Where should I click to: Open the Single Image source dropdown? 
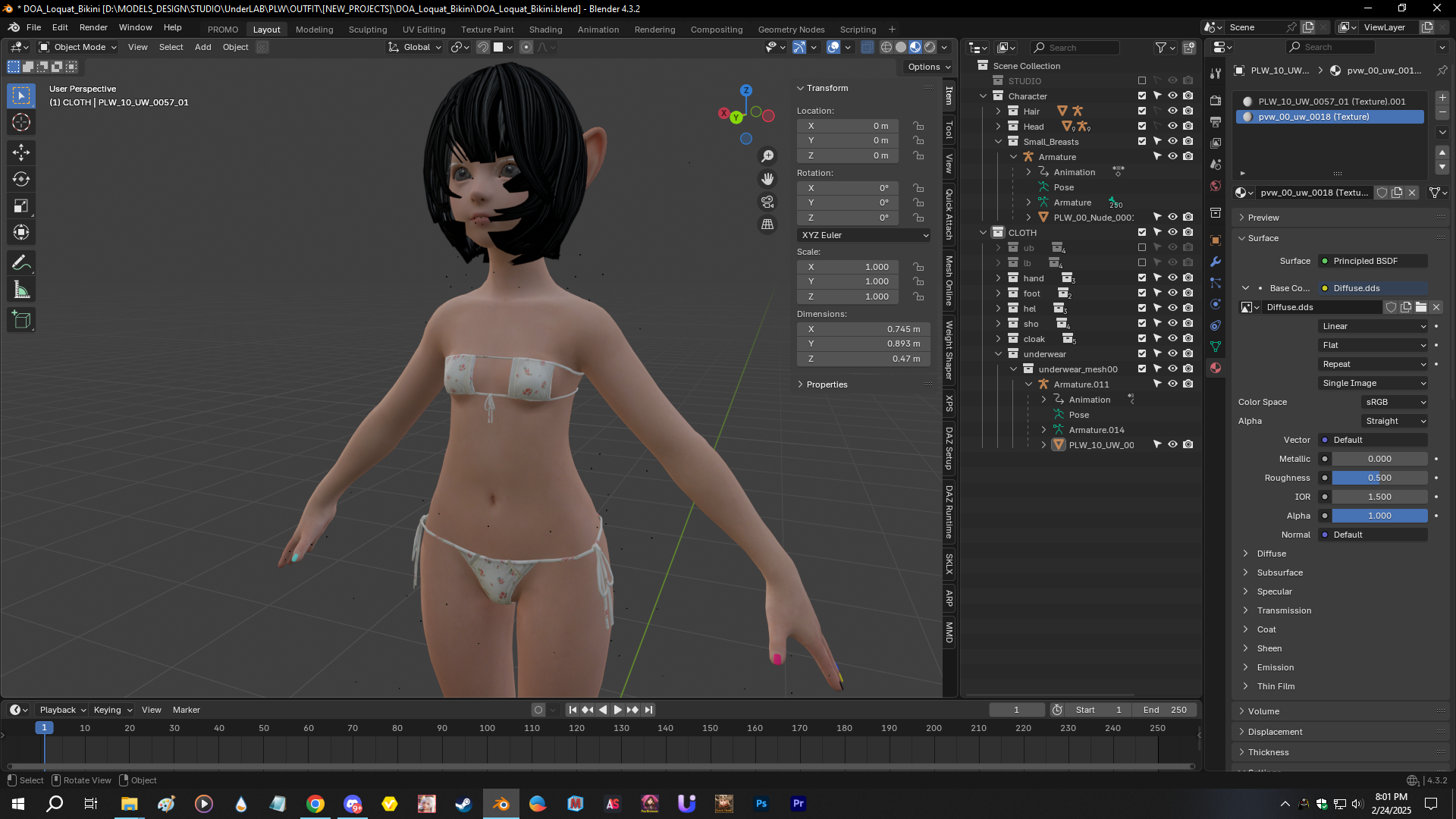[x=1373, y=383]
